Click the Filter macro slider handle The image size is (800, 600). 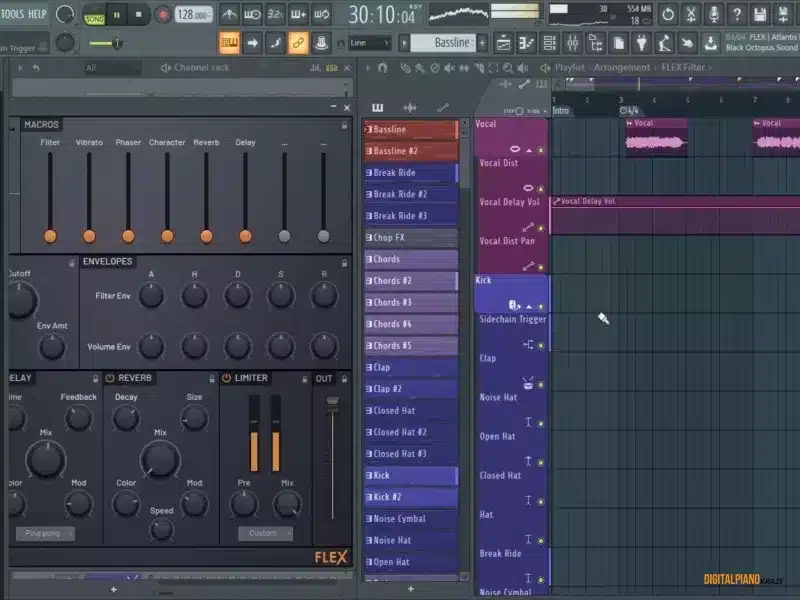coord(50,236)
